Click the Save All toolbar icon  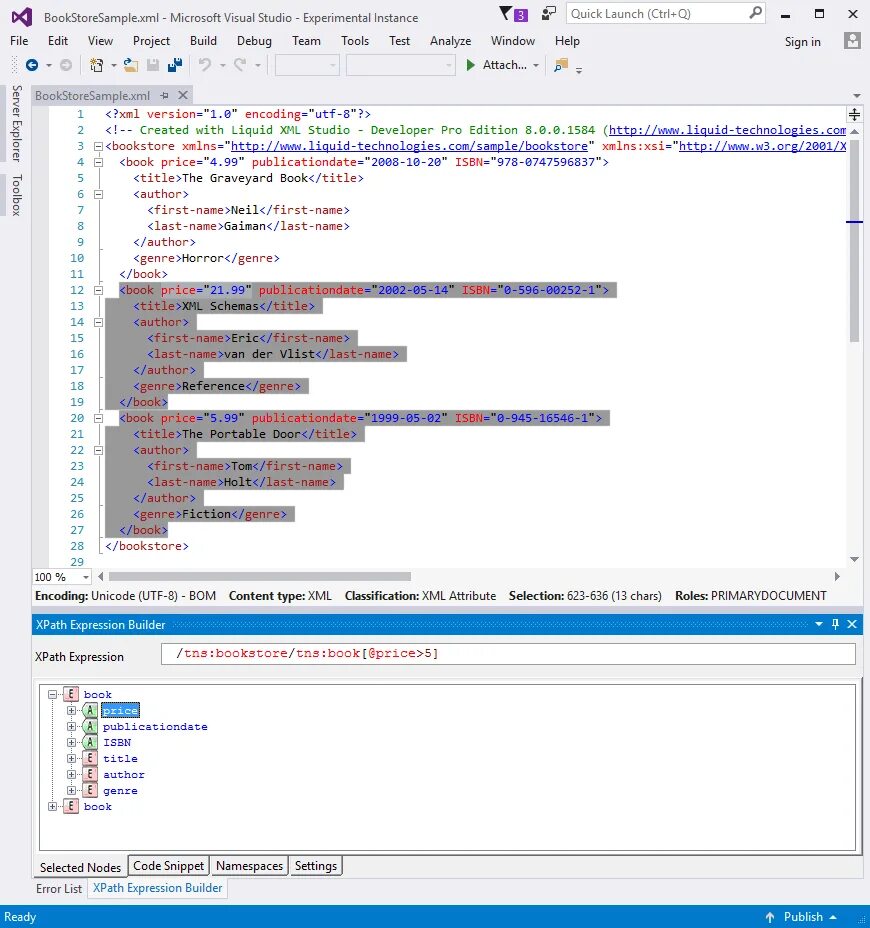coord(175,65)
